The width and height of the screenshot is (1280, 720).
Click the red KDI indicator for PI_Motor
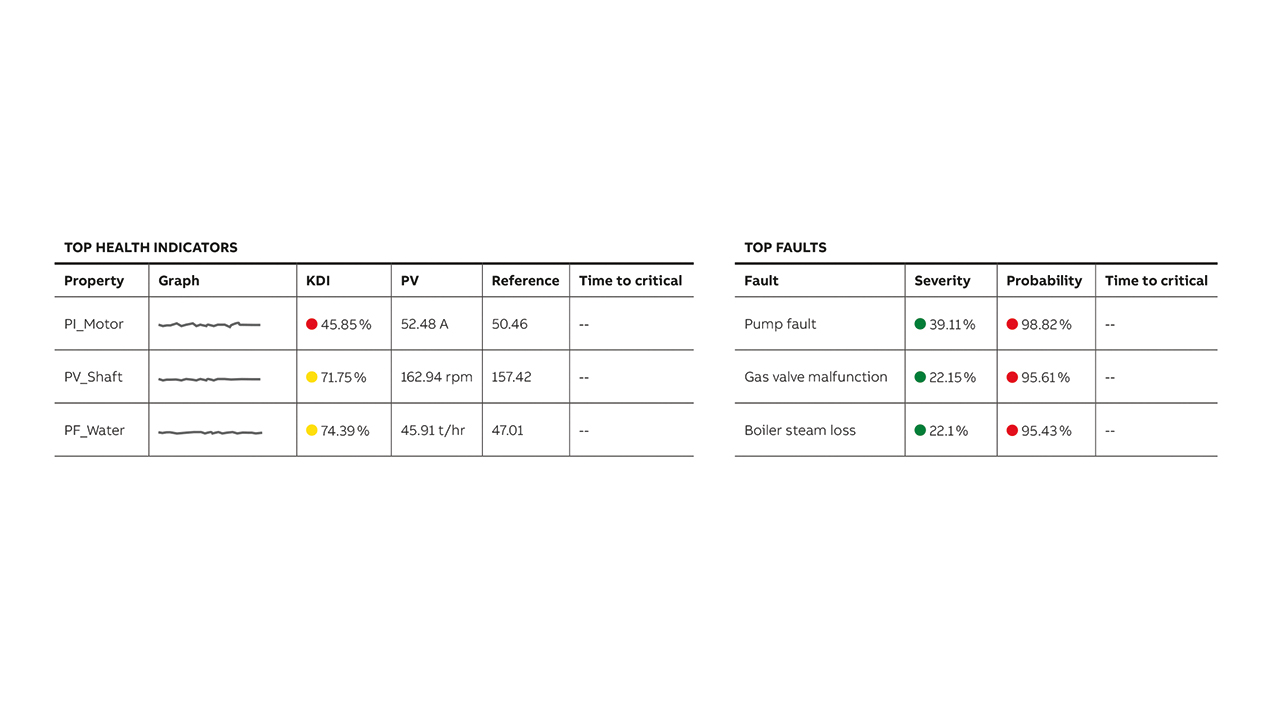311,324
